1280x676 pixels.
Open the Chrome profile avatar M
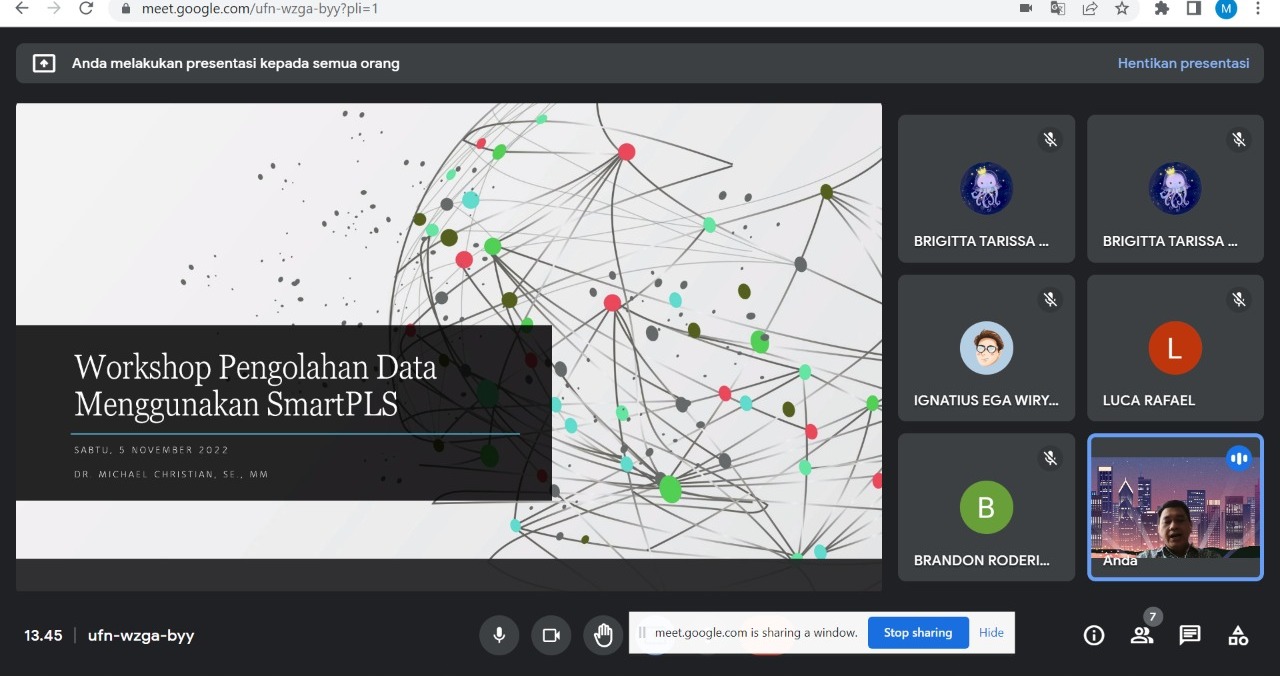(1226, 9)
